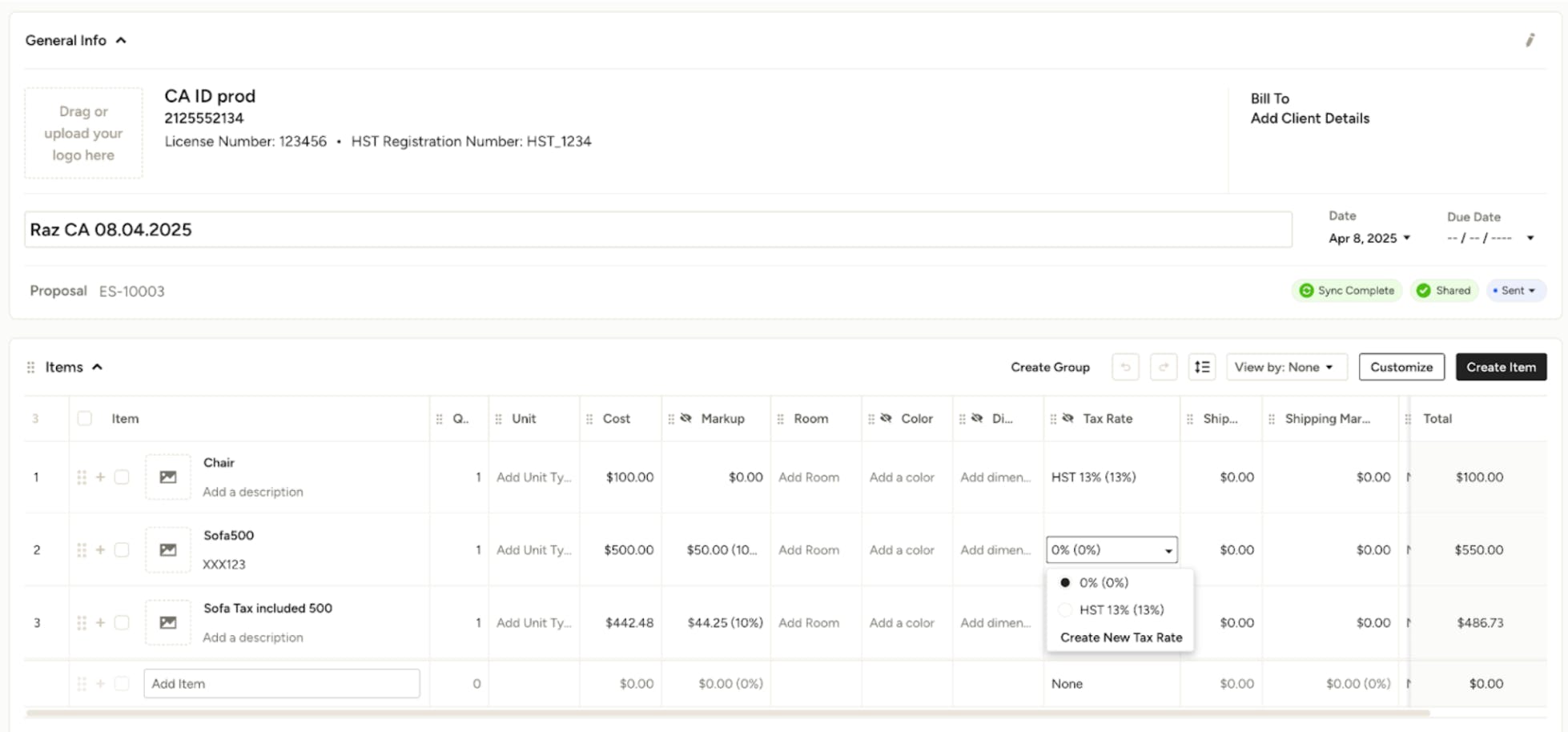Click the logo upload drop area
The image size is (1568, 732).
pyautogui.click(x=83, y=133)
